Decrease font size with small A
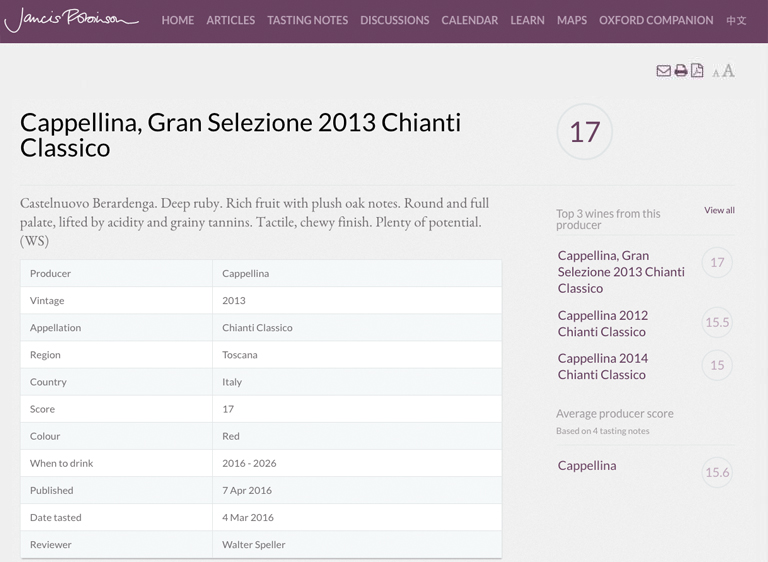This screenshot has width=768, height=562. (716, 73)
